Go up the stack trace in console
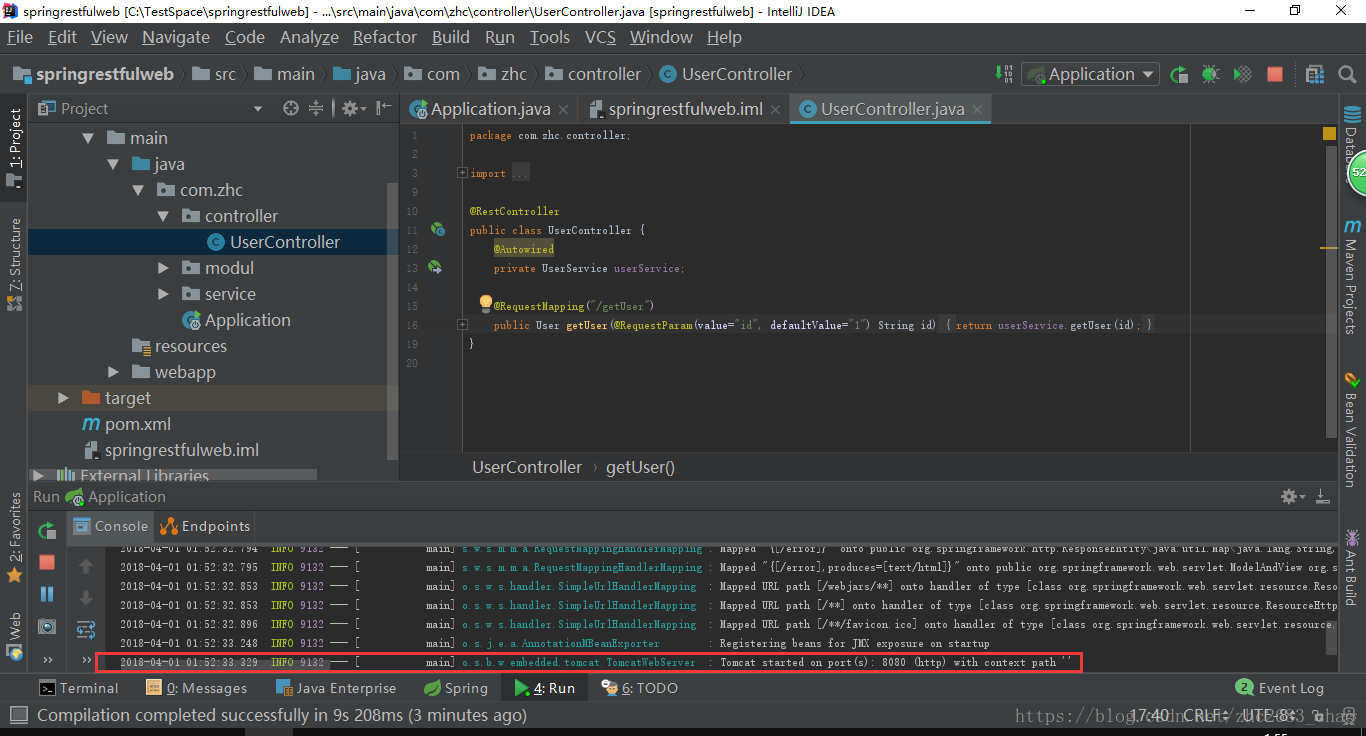Viewport: 1366px width, 736px height. pos(86,566)
